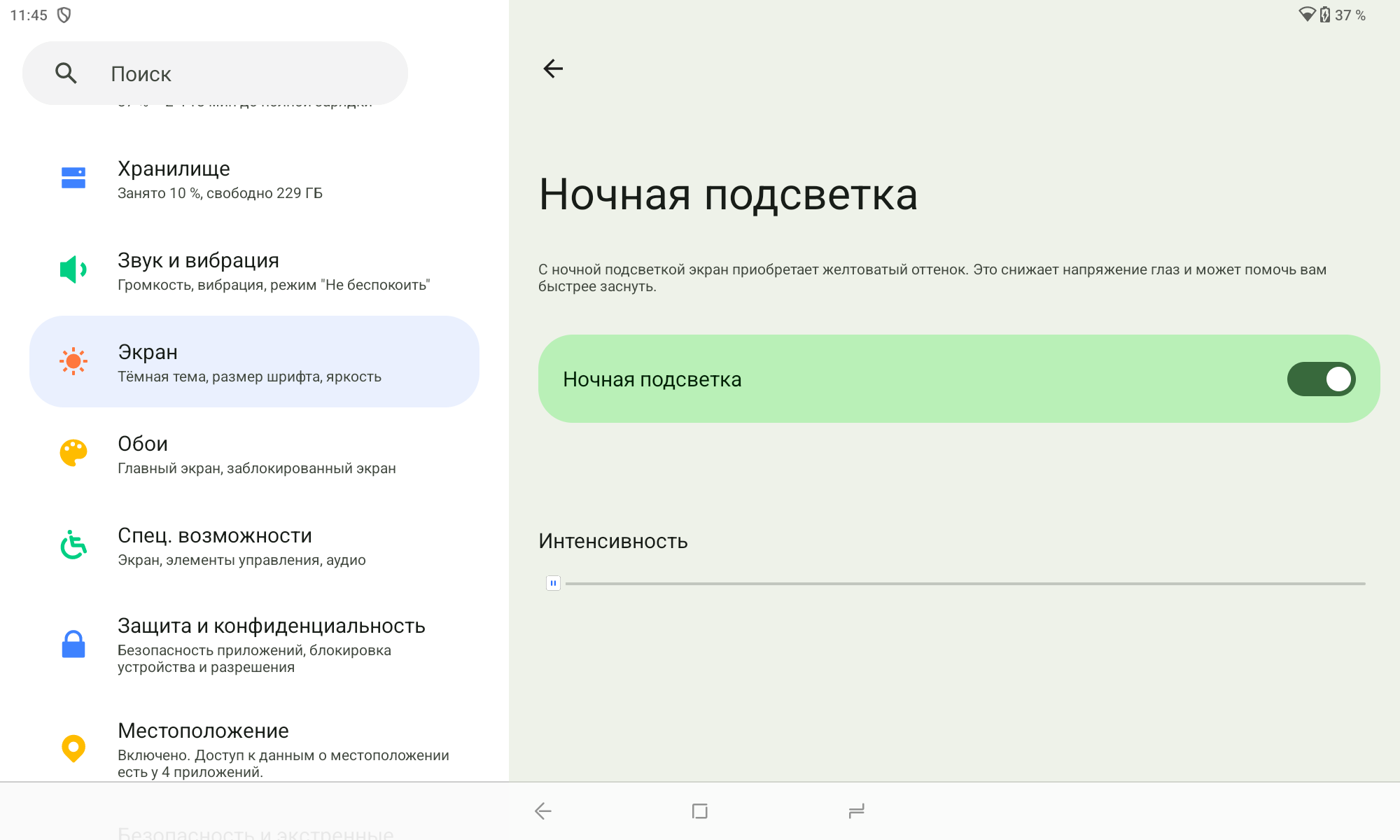Click the Интенсивность slider track midpoint
This screenshot has width=1400, height=840.
click(965, 583)
